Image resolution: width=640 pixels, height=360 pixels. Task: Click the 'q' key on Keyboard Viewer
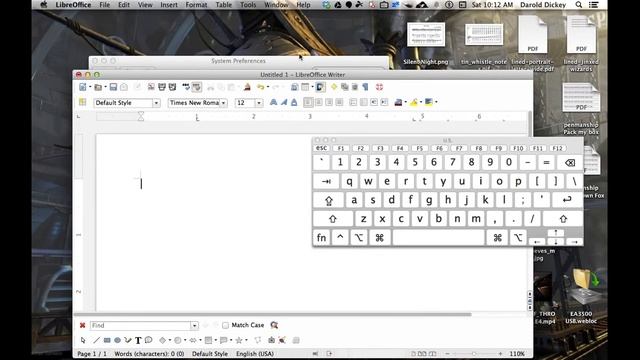click(x=349, y=181)
